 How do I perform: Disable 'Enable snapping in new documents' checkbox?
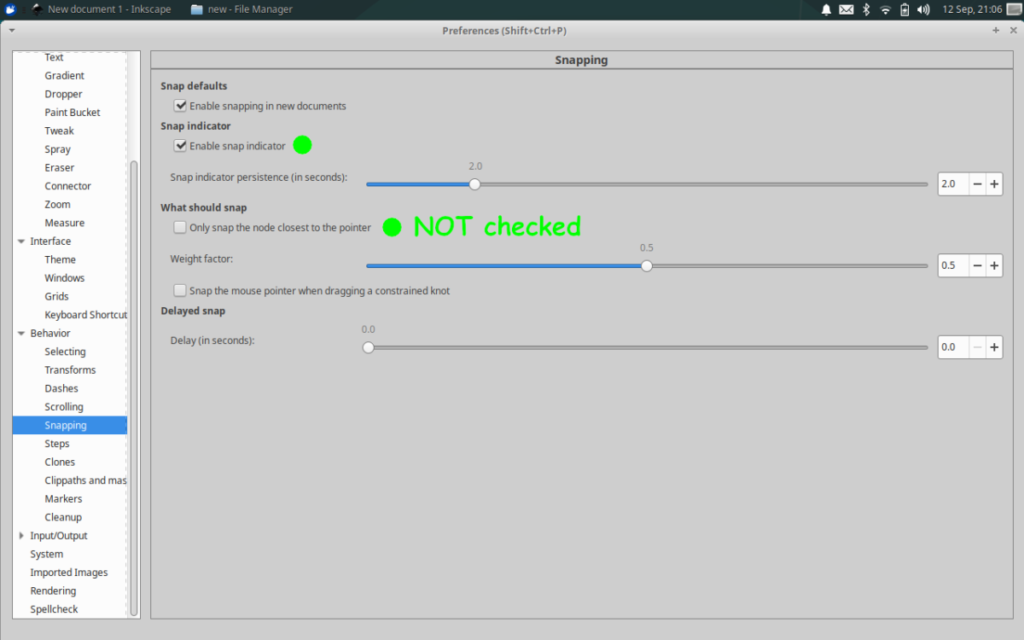point(180,105)
